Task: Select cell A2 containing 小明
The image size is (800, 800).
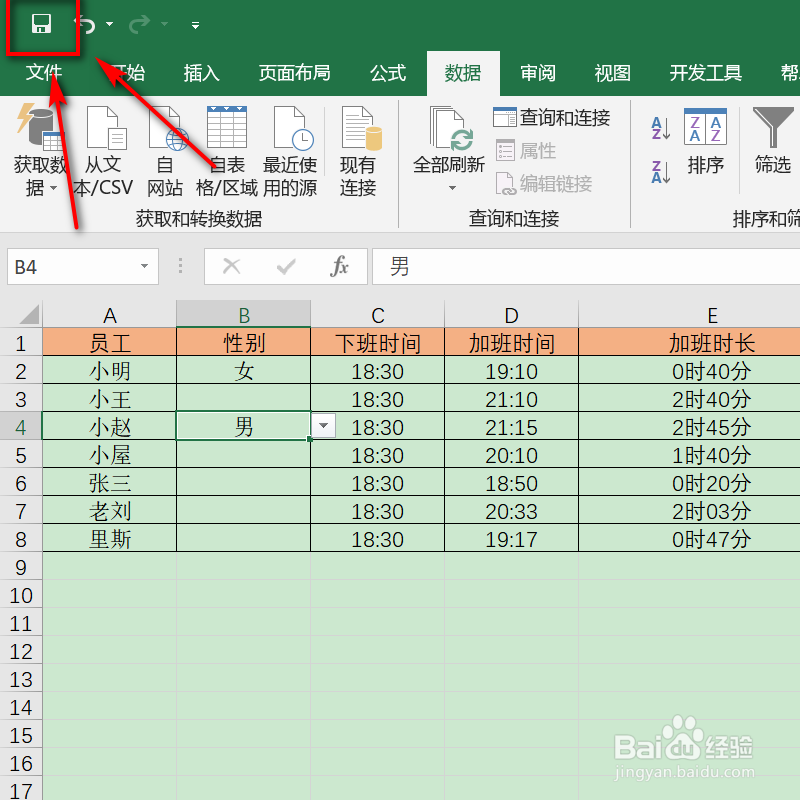Action: click(110, 371)
